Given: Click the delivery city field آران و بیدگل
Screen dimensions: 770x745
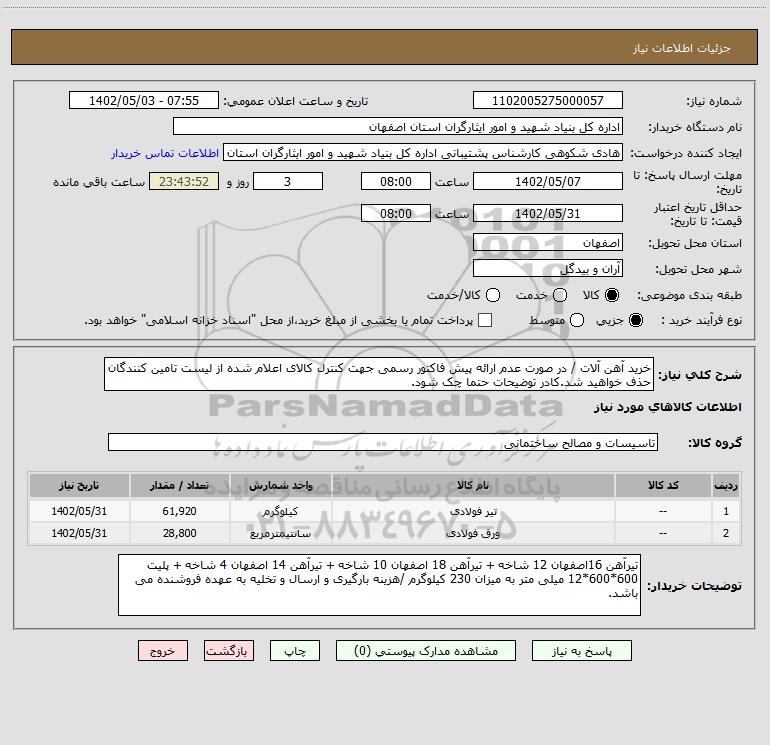Looking at the screenshot, I should tap(548, 269).
